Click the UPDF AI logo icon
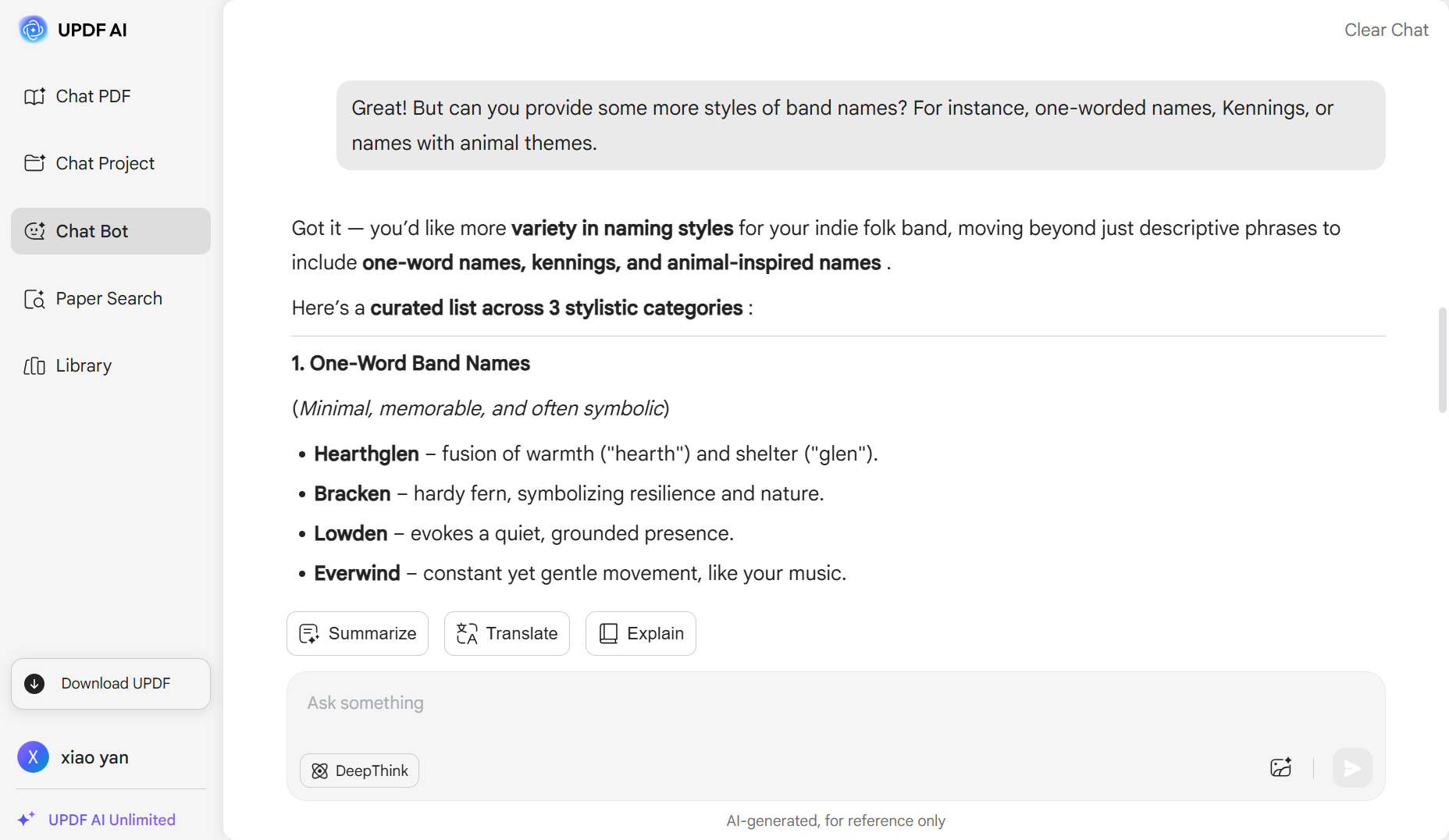The image size is (1449, 840). pyautogui.click(x=33, y=30)
